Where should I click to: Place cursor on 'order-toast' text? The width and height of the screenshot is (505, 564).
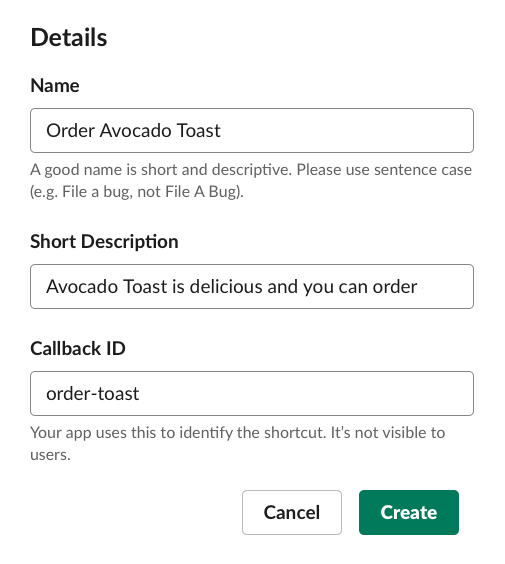[92, 394]
